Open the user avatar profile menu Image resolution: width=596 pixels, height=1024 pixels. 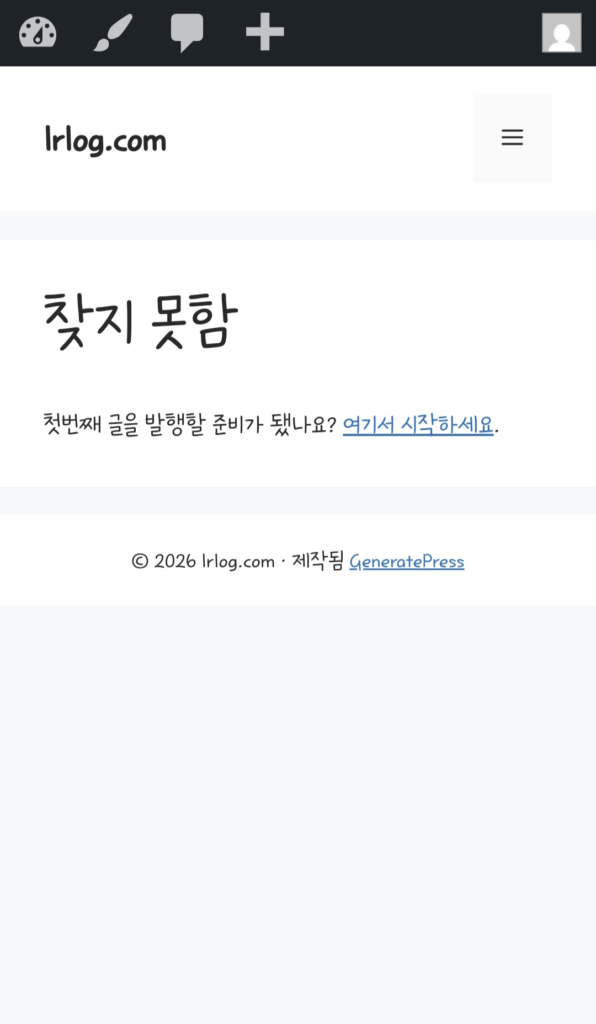[x=561, y=33]
